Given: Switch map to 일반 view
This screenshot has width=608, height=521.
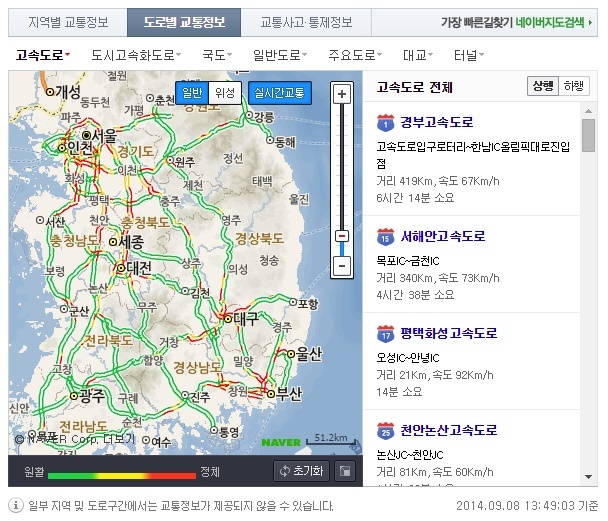Looking at the screenshot, I should [191, 93].
